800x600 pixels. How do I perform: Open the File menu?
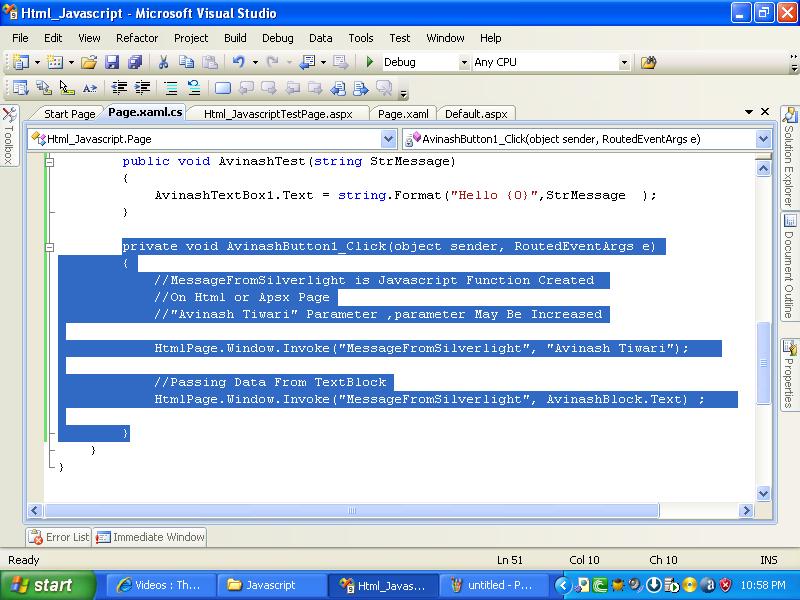tap(20, 38)
